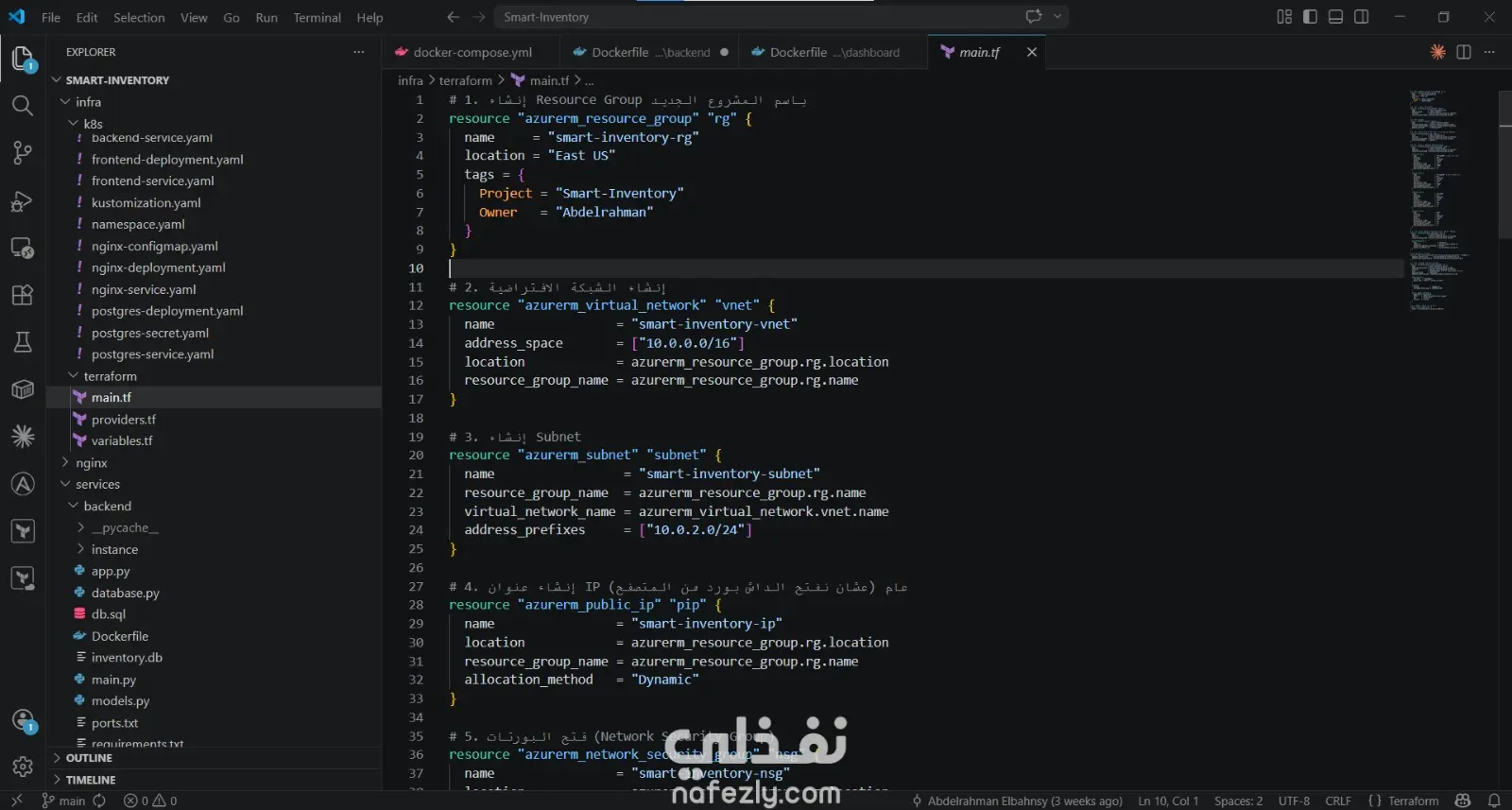
Task: Open the Search view icon
Action: coord(23,105)
